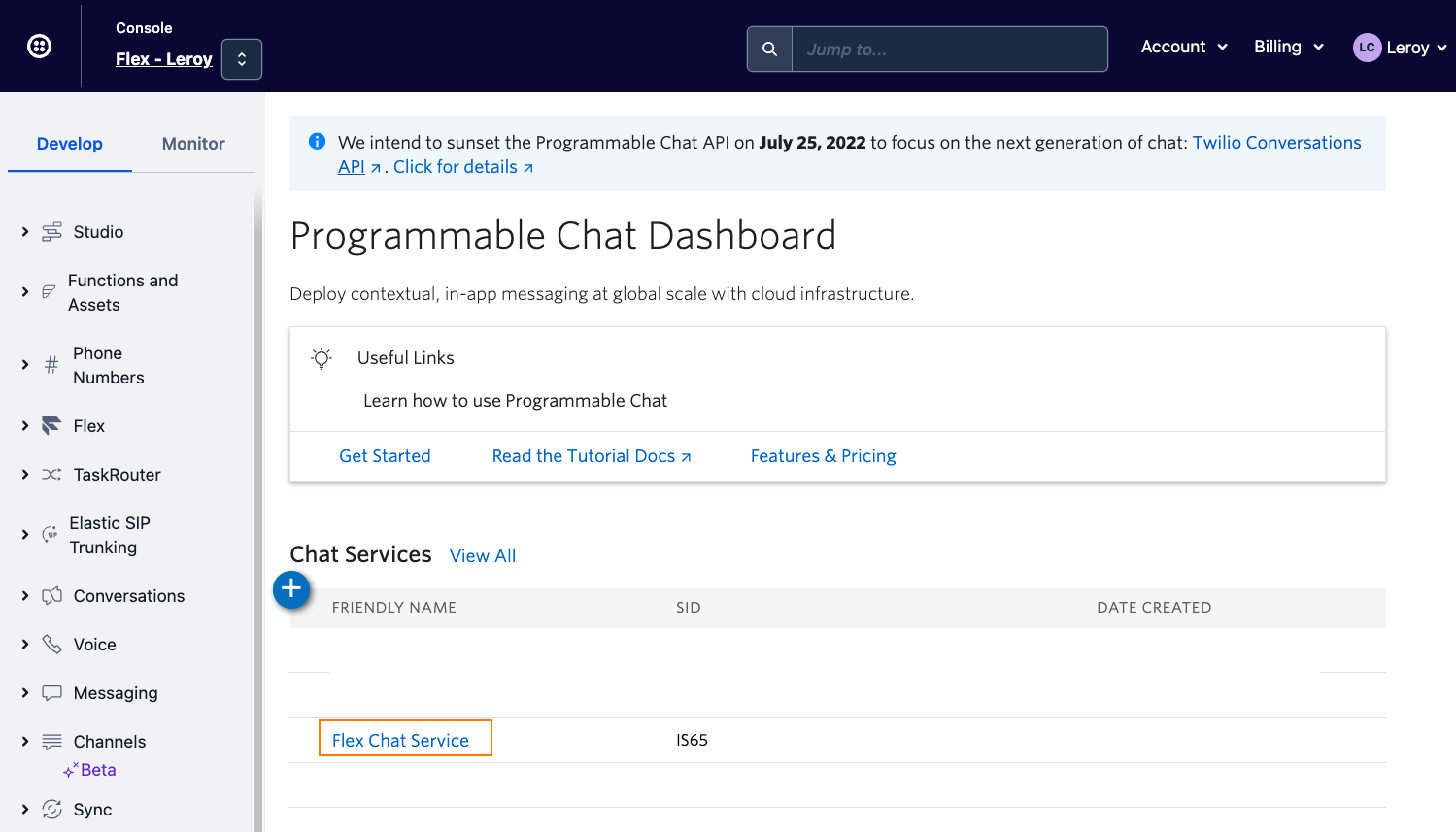
Task: Click the Useful Links lightbulb icon
Action: tap(322, 358)
